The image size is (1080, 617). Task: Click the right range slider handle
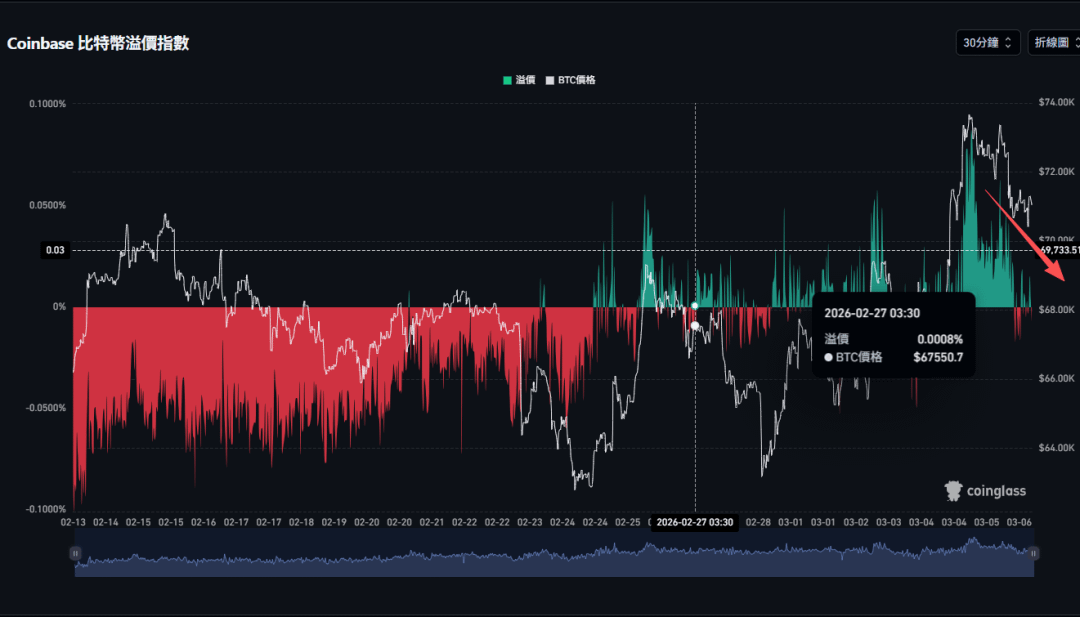(x=1032, y=553)
